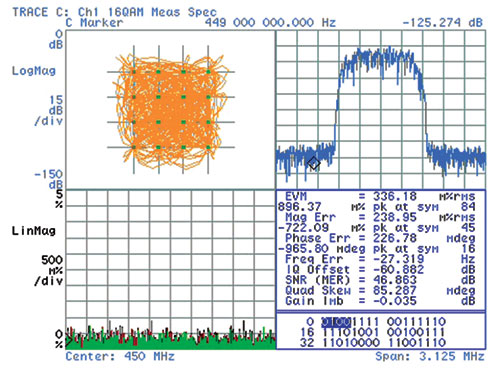Click the 'SNR (MER)' parameter label
The height and width of the screenshot is (369, 500).
click(x=318, y=280)
